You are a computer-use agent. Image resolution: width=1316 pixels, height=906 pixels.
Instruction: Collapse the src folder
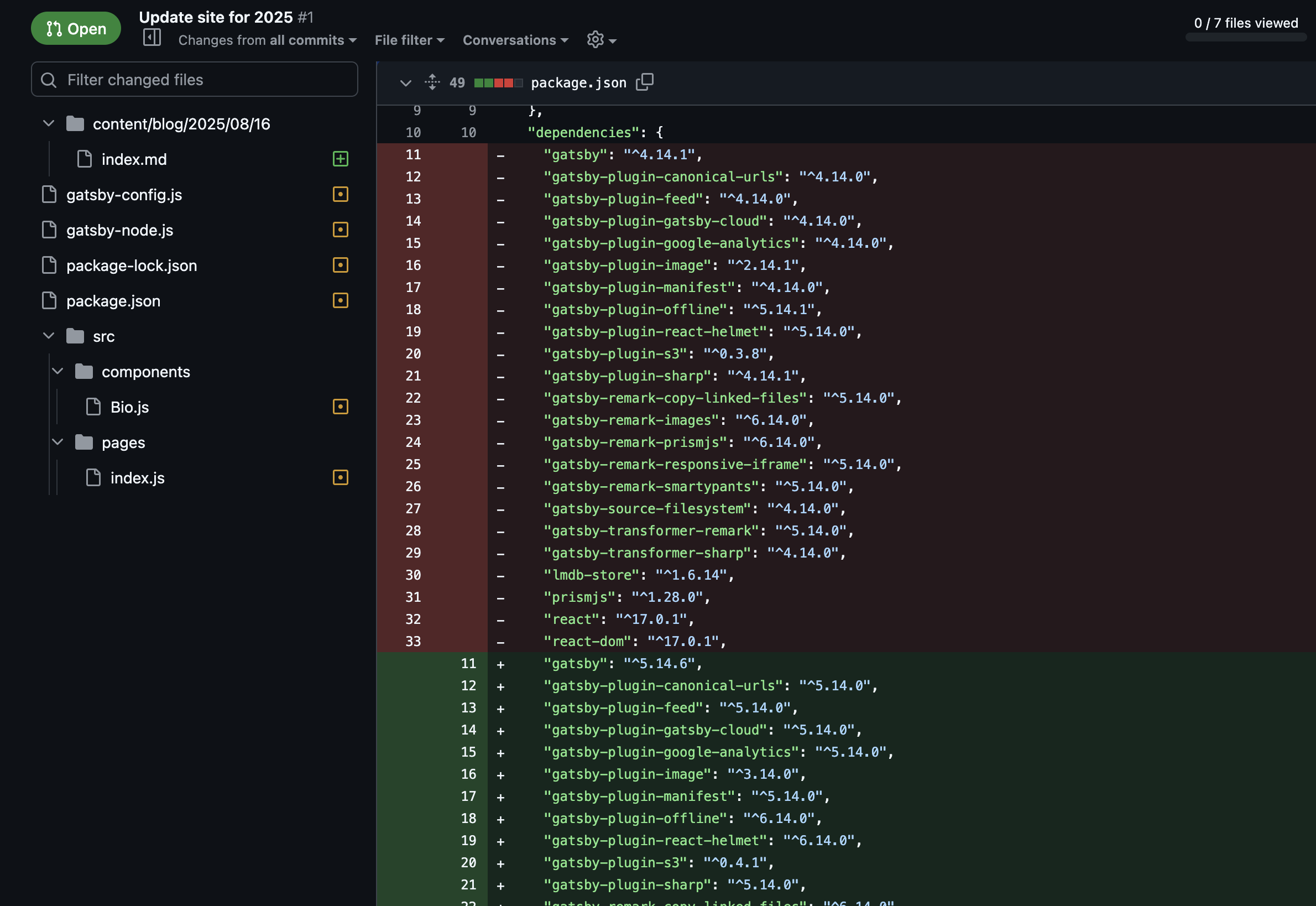tap(49, 336)
